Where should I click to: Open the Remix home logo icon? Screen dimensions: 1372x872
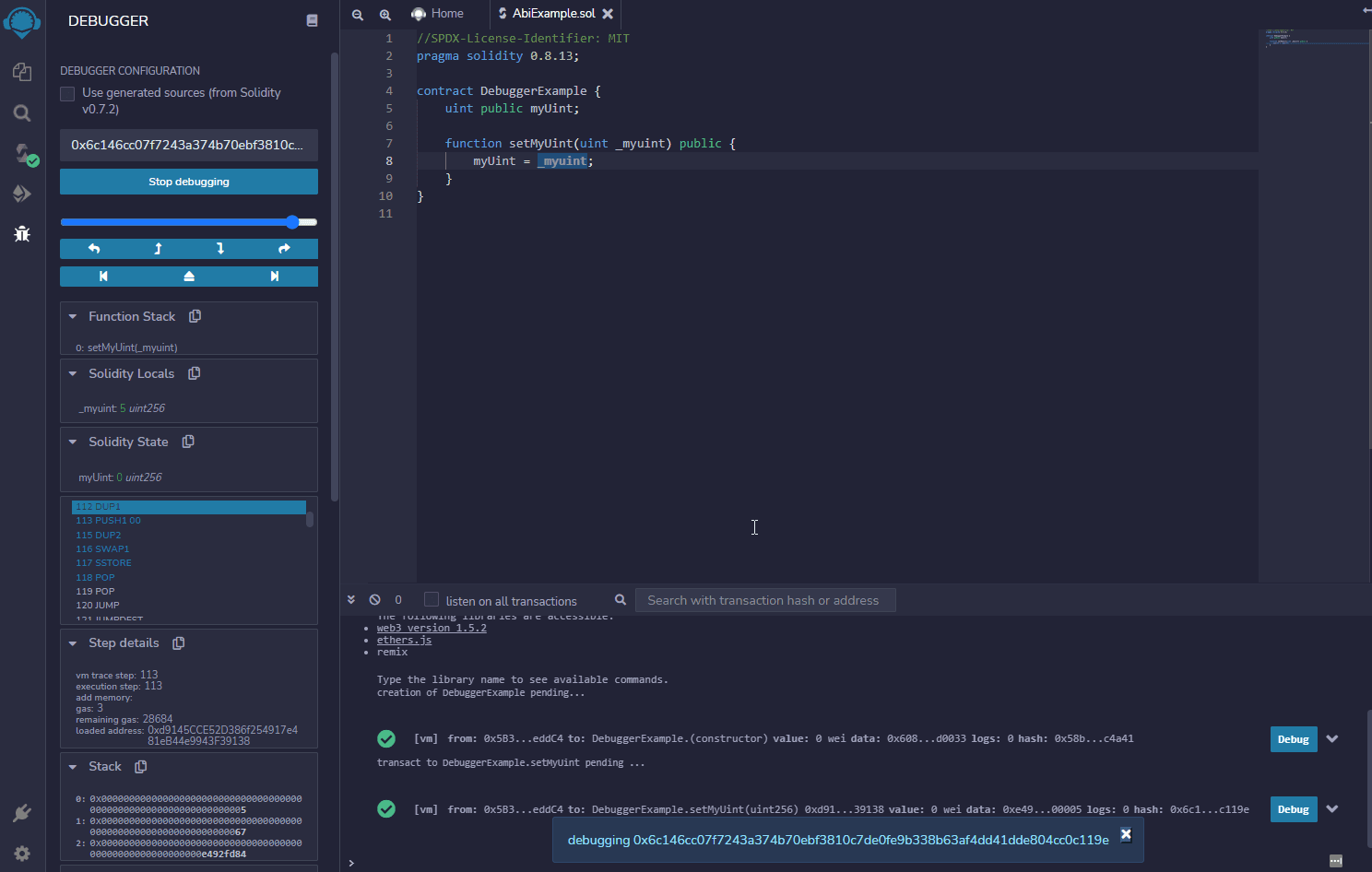pyautogui.click(x=22, y=22)
